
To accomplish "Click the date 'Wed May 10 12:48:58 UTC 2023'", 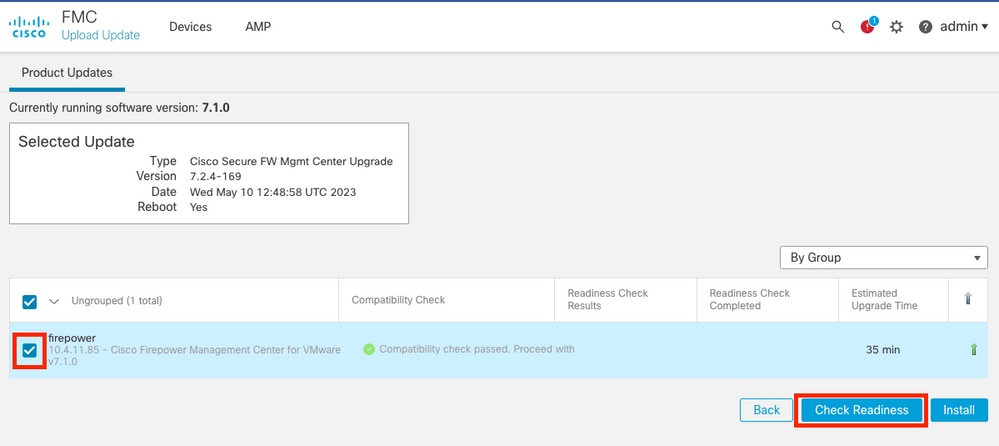I will pyautogui.click(x=273, y=192).
